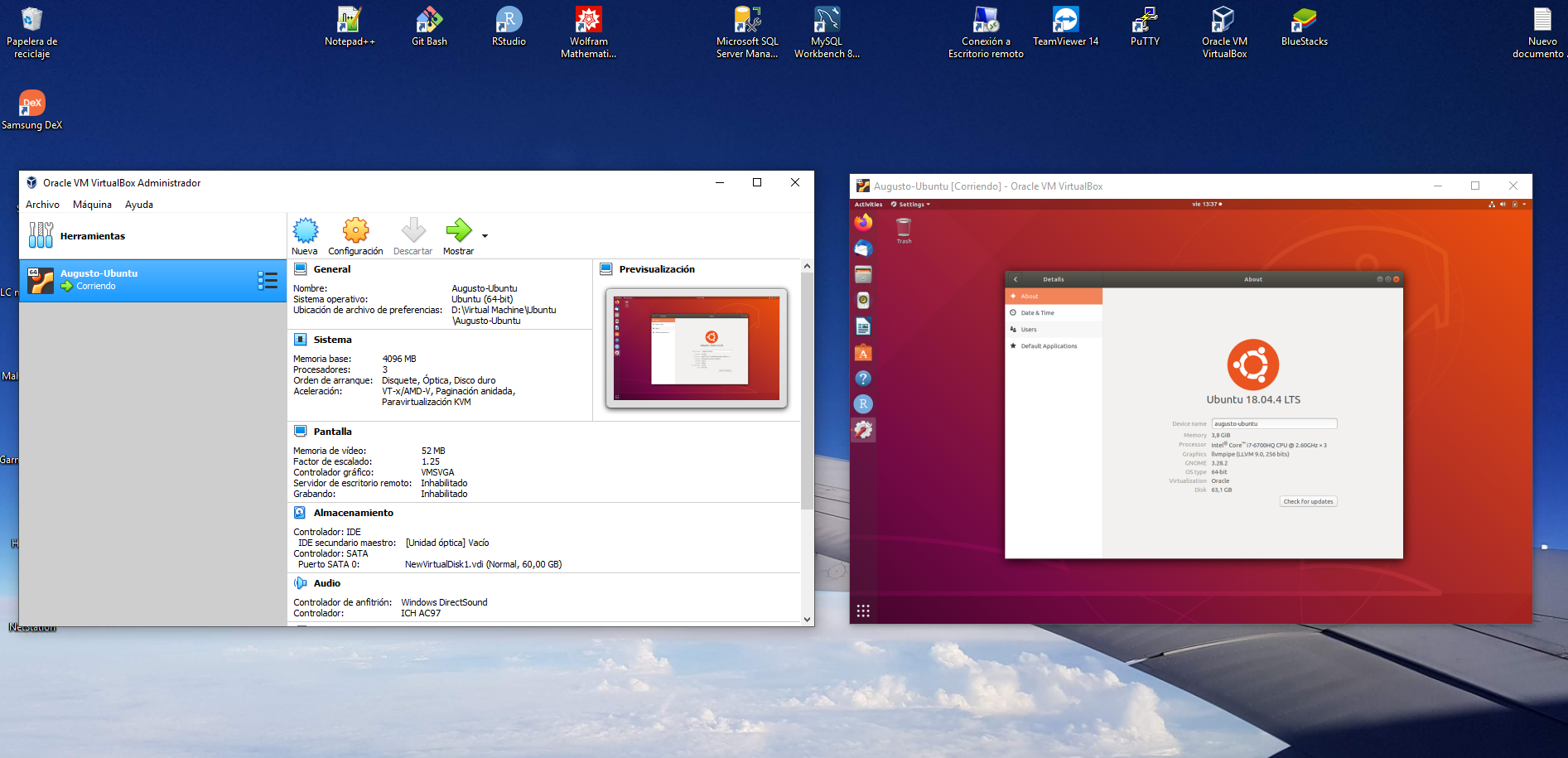Open Files manager from the Ubuntu dock
The height and width of the screenshot is (758, 1568).
(x=863, y=274)
